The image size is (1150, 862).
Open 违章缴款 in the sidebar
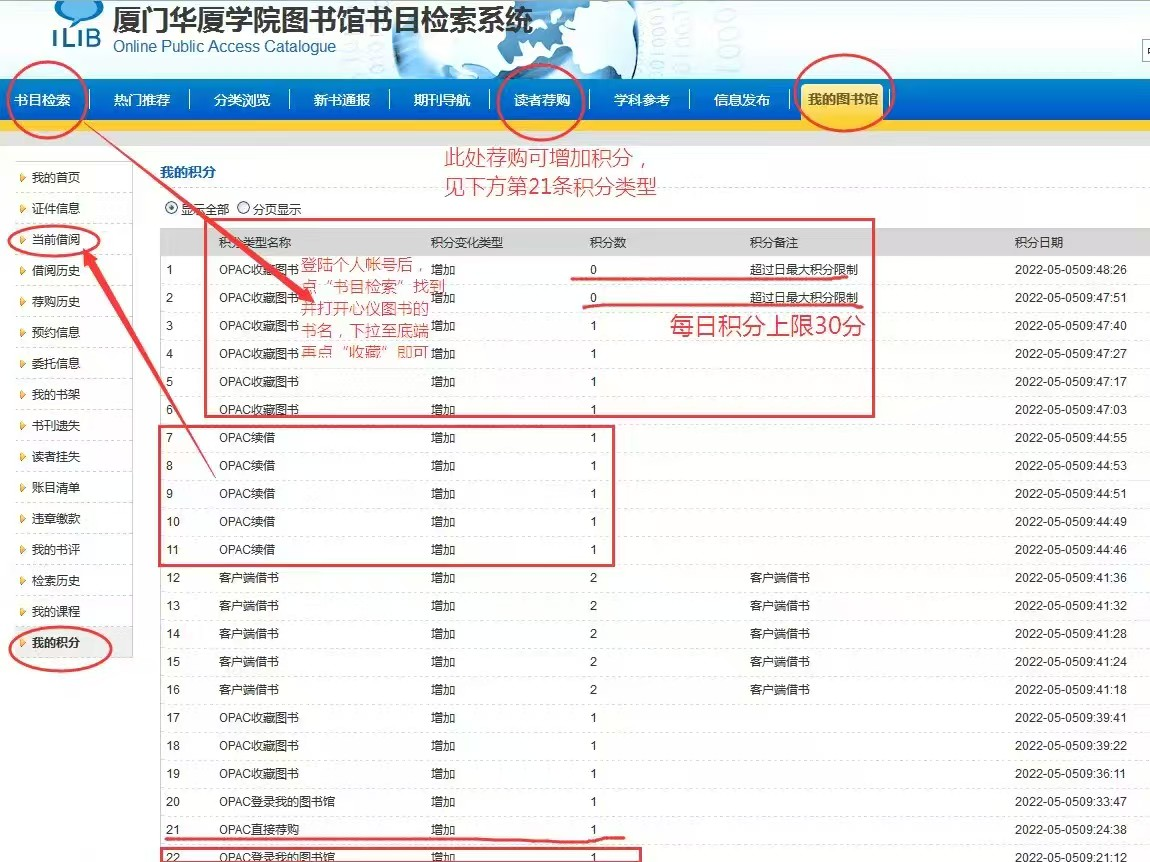[56, 519]
